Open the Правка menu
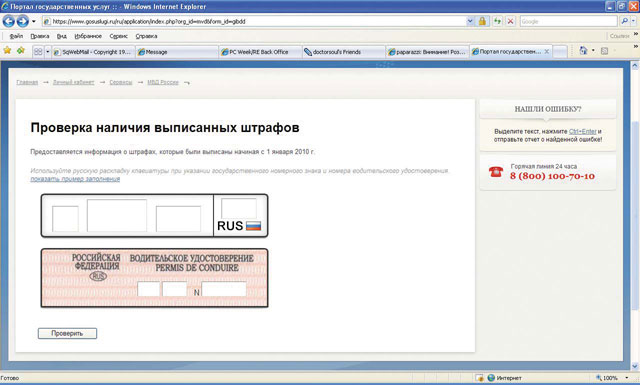This screenshot has width=640, height=385. 40,36
